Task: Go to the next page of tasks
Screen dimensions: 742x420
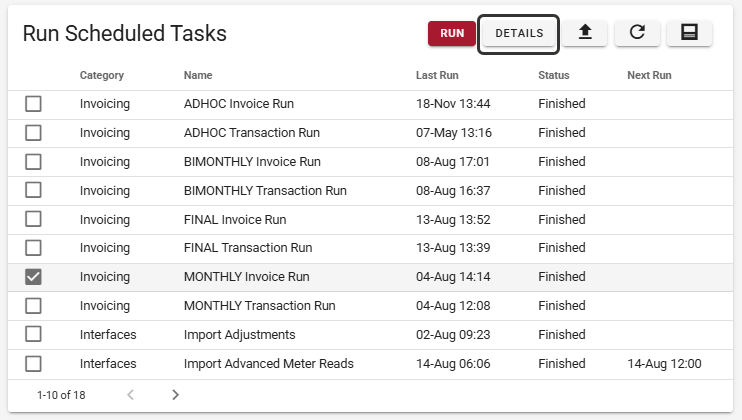Action: click(x=176, y=394)
